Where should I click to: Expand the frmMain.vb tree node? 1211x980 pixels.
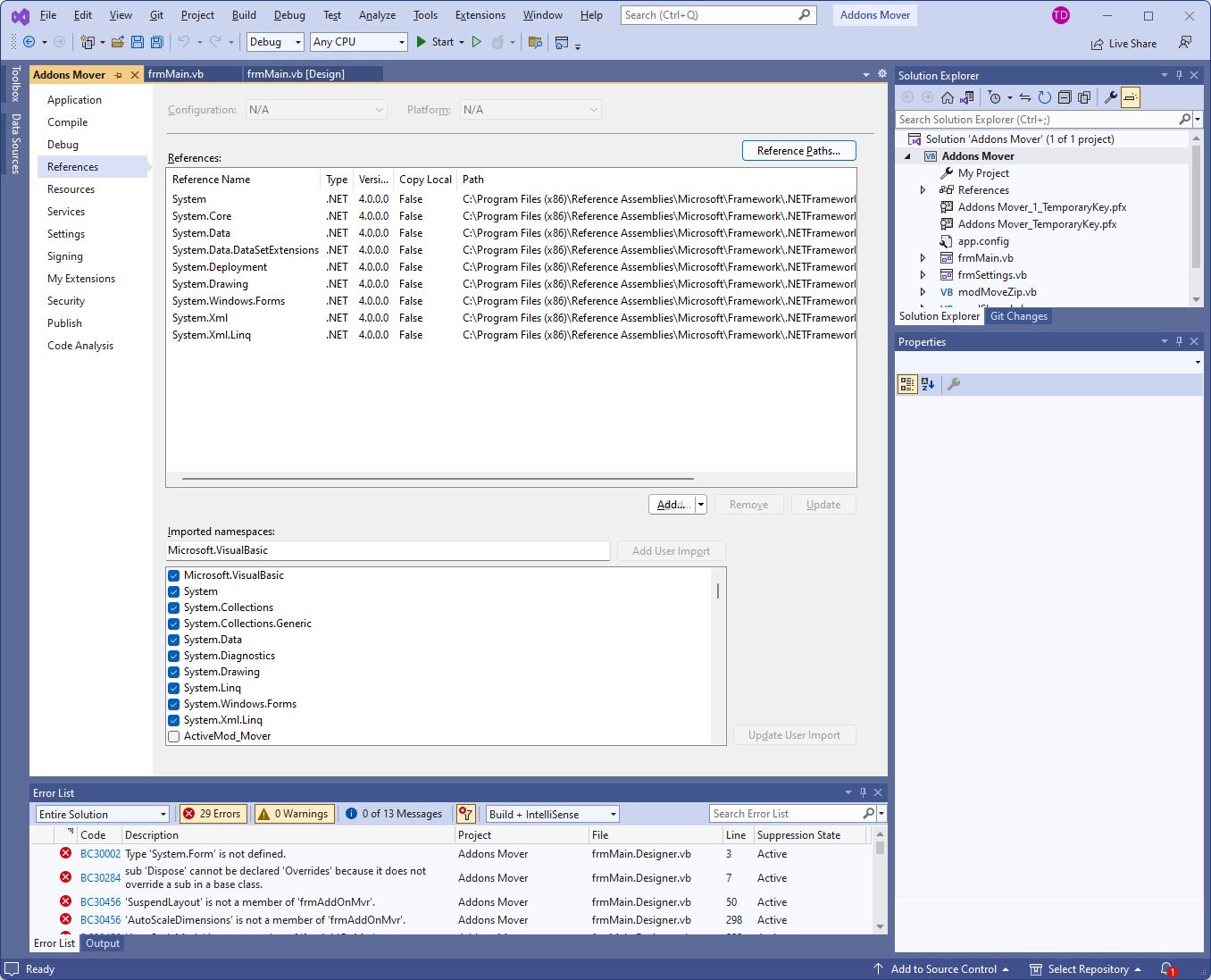click(x=923, y=258)
